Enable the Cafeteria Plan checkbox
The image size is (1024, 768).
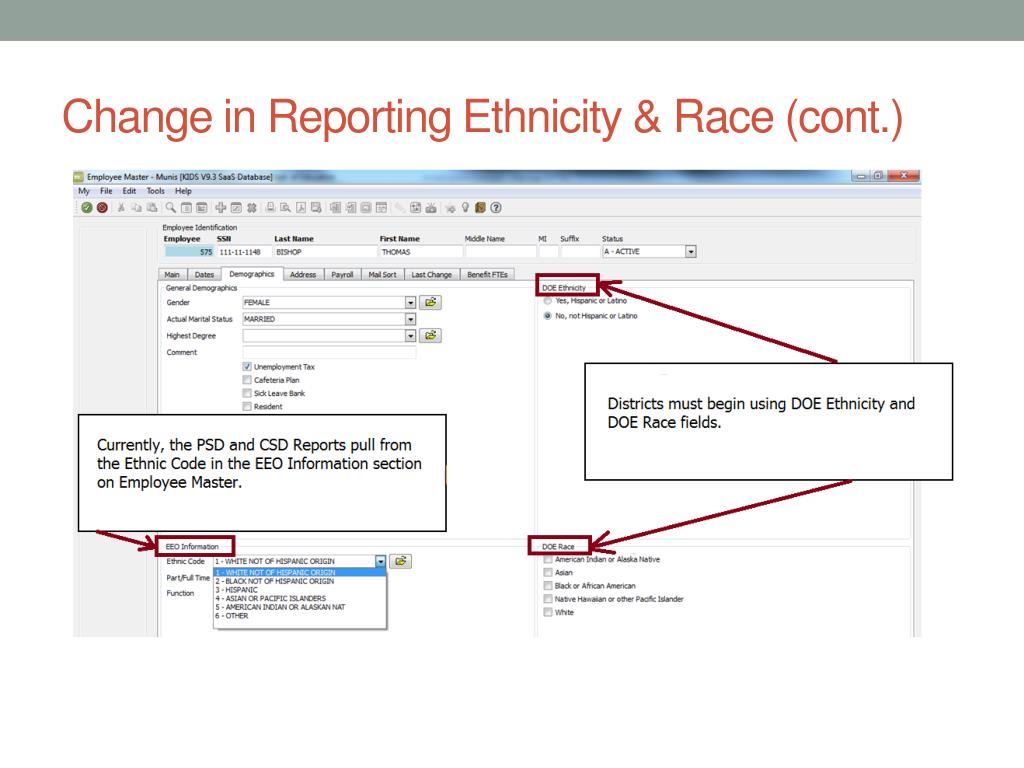pos(247,380)
